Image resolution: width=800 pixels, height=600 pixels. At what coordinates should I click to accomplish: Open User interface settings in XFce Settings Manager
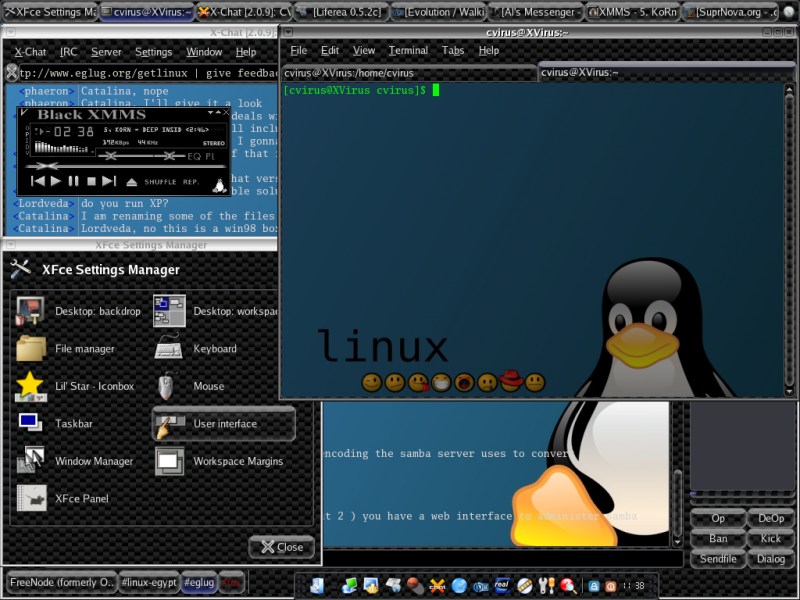pyautogui.click(x=222, y=424)
